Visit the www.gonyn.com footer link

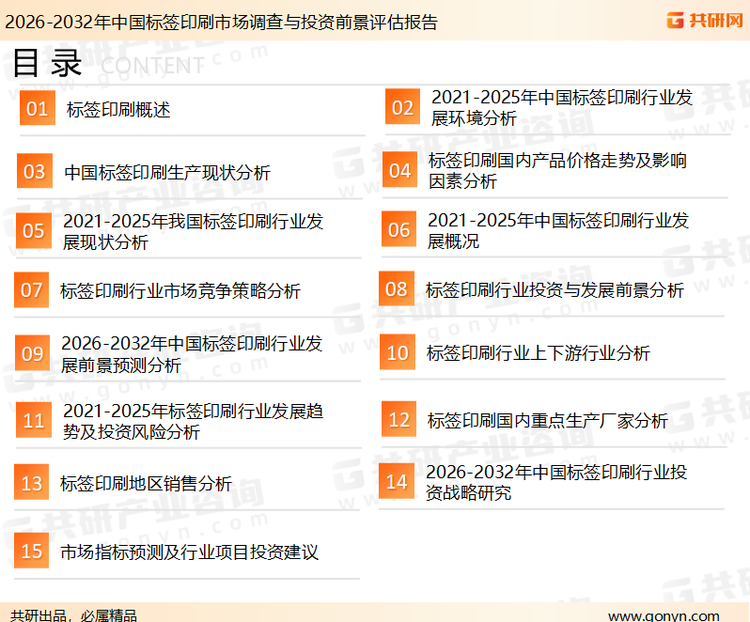click(x=664, y=615)
